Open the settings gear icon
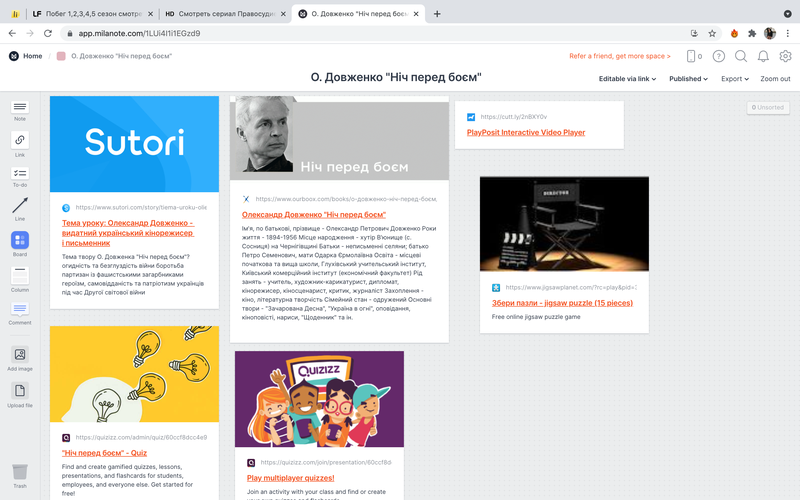800x500 pixels. click(x=785, y=56)
